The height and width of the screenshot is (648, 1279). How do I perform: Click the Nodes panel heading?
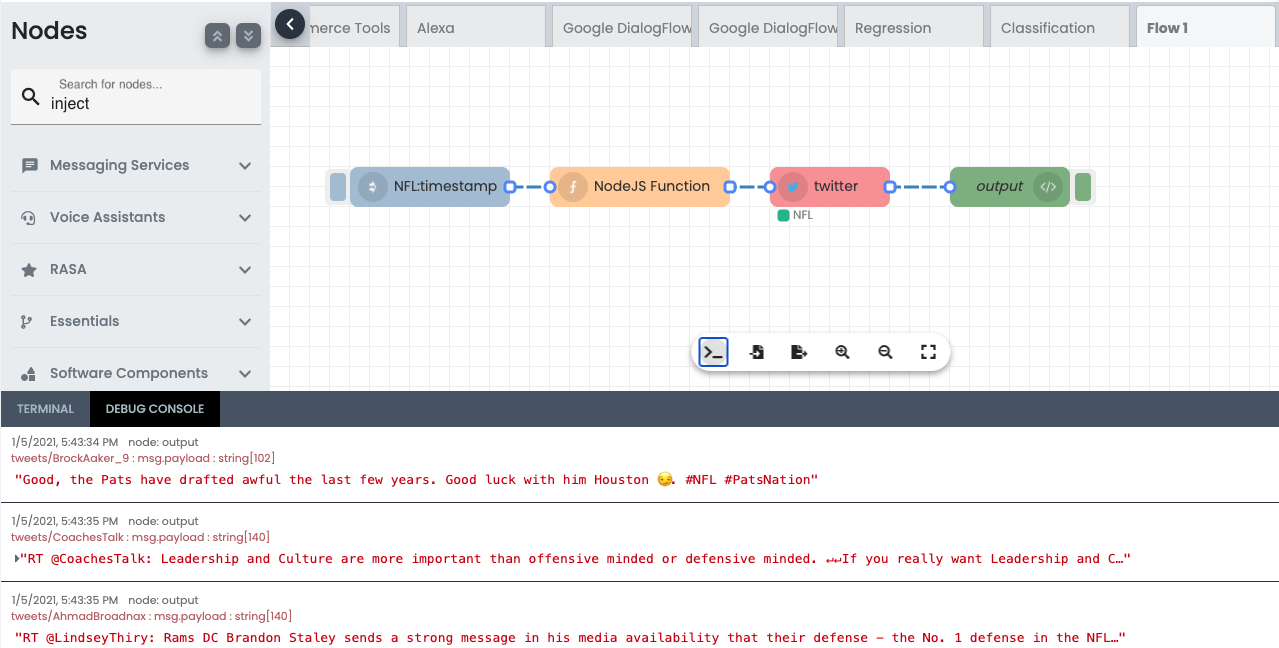point(49,31)
